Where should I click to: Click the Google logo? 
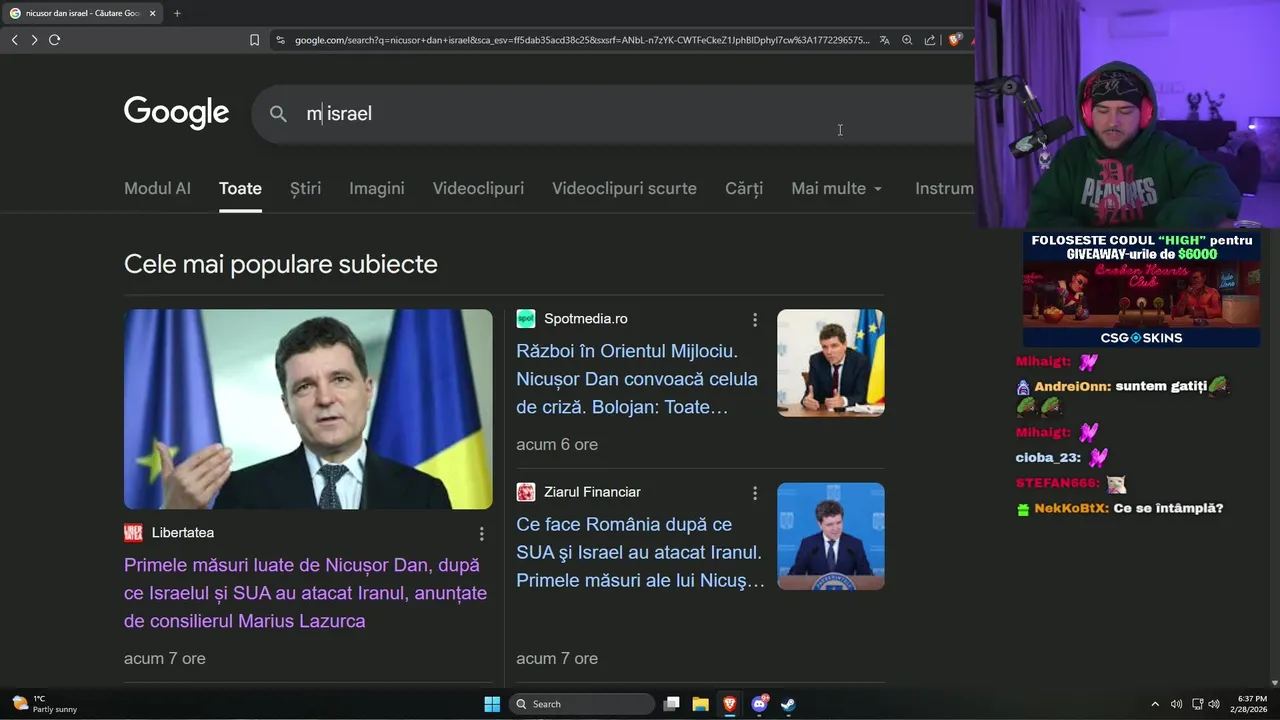click(176, 113)
